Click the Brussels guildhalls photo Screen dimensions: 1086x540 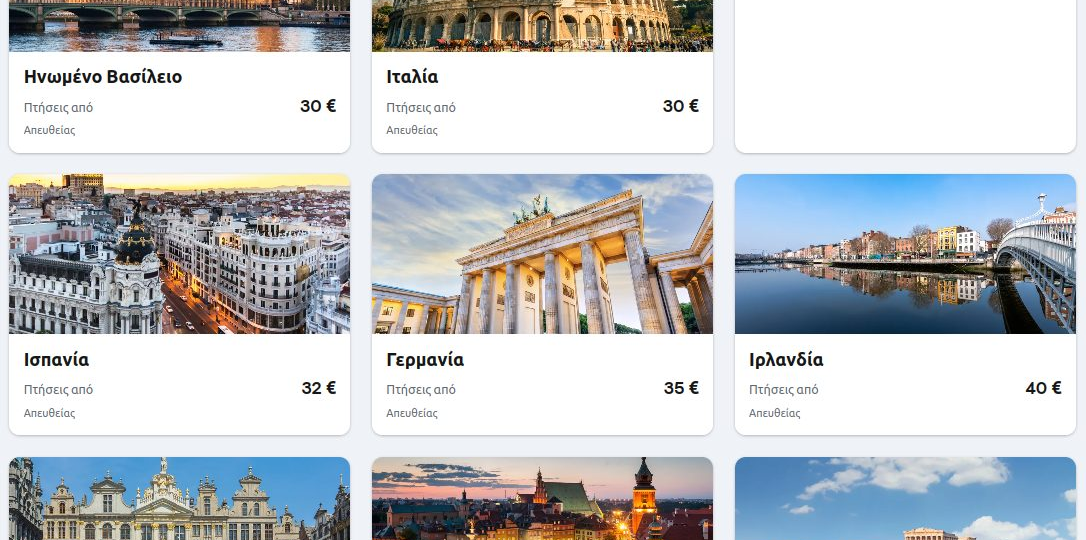coord(179,498)
